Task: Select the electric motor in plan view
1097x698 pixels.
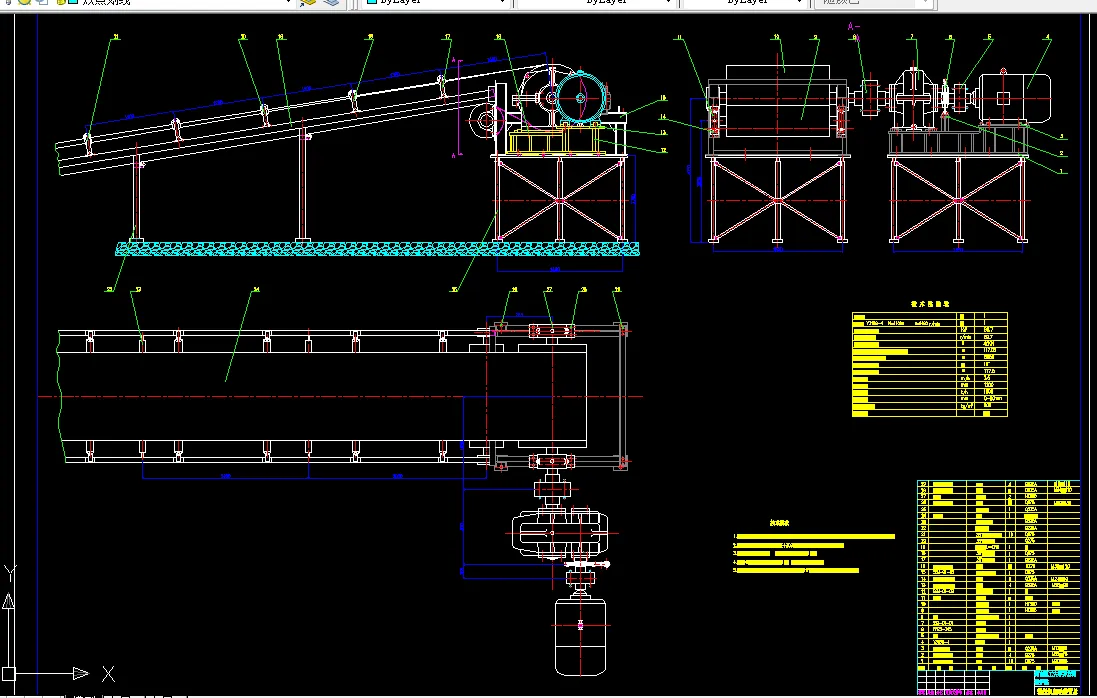Action: point(580,636)
